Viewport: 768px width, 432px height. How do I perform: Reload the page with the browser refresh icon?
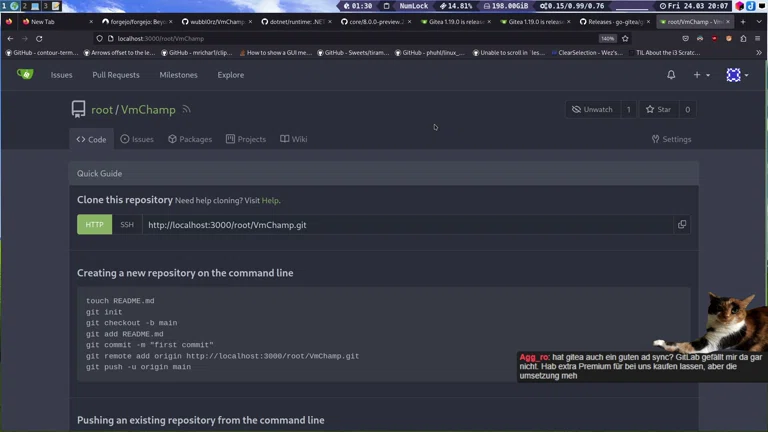(x=39, y=38)
